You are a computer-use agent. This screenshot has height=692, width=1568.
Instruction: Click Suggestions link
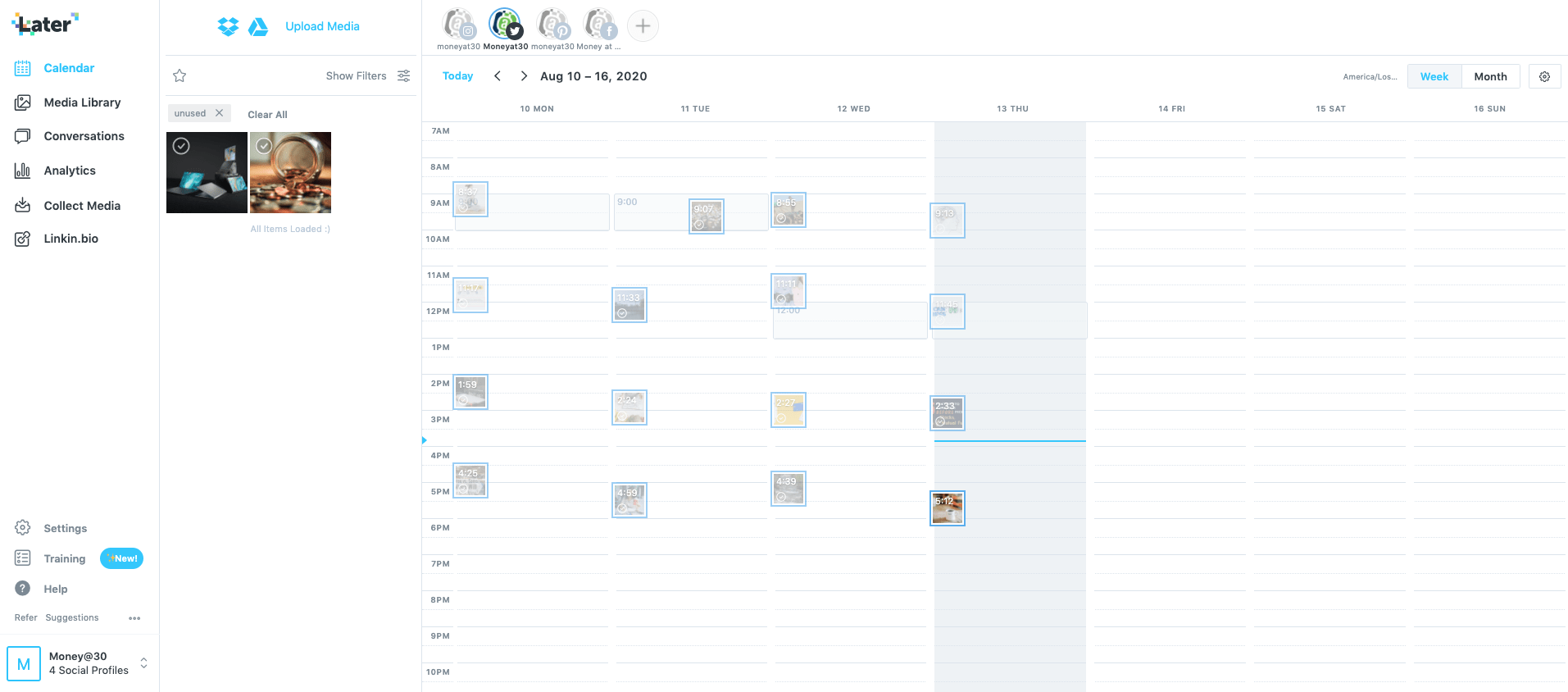(72, 617)
